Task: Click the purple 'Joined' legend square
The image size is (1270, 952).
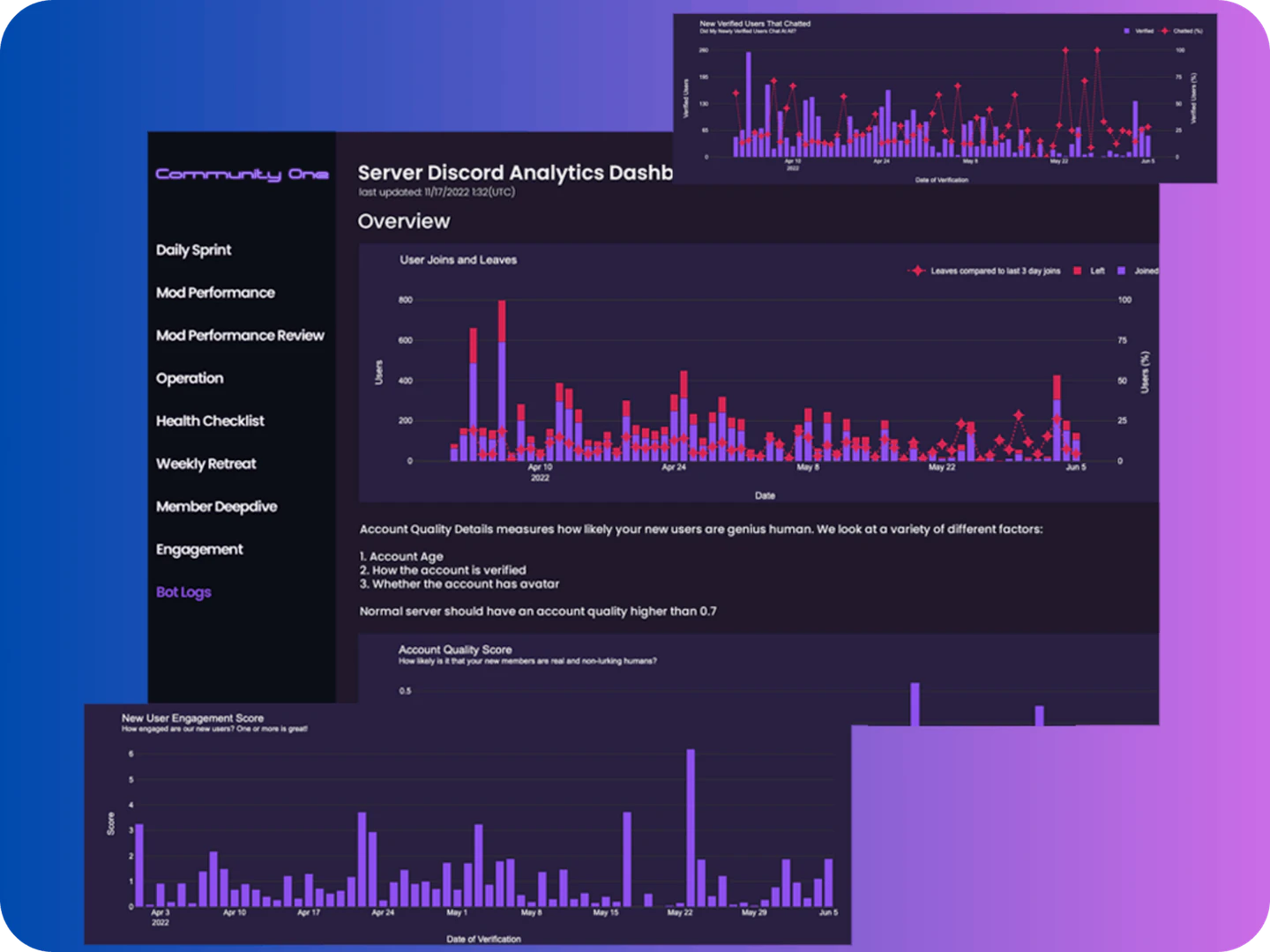Action: coord(1120,271)
